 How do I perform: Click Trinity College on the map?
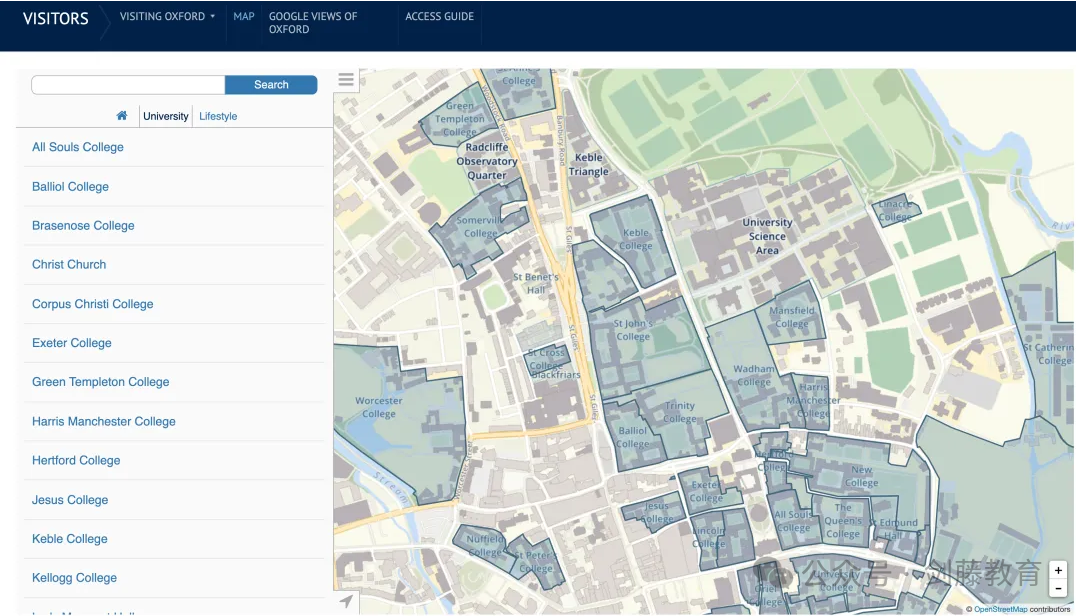click(x=679, y=412)
